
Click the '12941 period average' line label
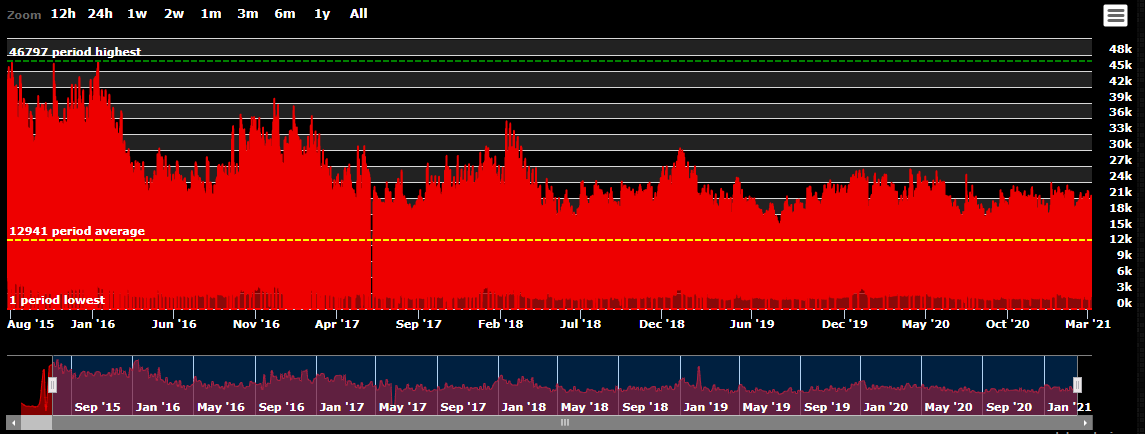click(x=77, y=231)
